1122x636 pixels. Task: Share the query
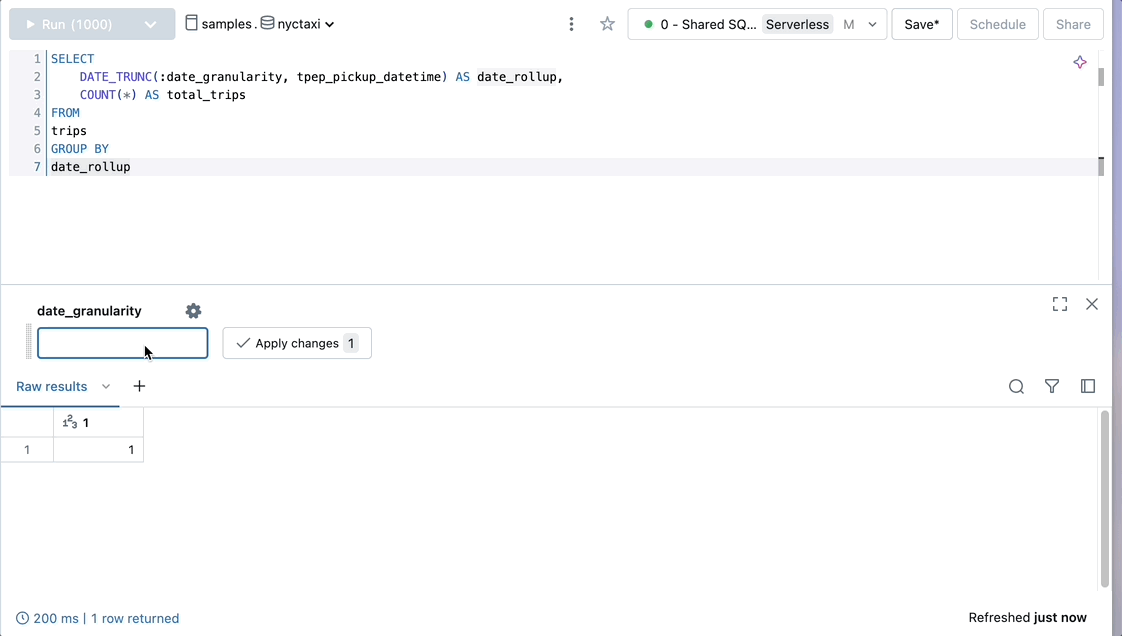1073,23
